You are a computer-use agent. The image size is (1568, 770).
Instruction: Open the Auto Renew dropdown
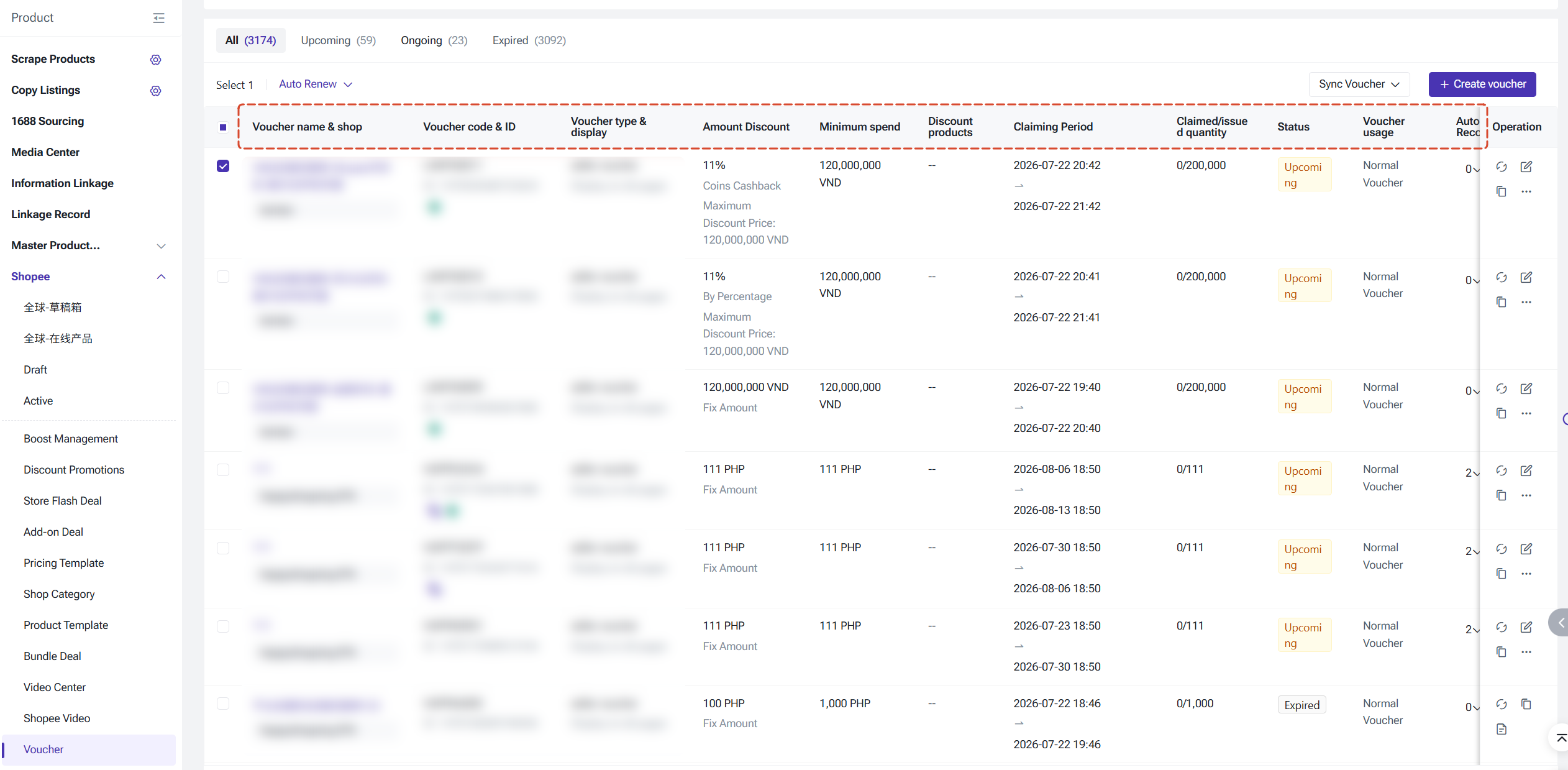point(316,84)
